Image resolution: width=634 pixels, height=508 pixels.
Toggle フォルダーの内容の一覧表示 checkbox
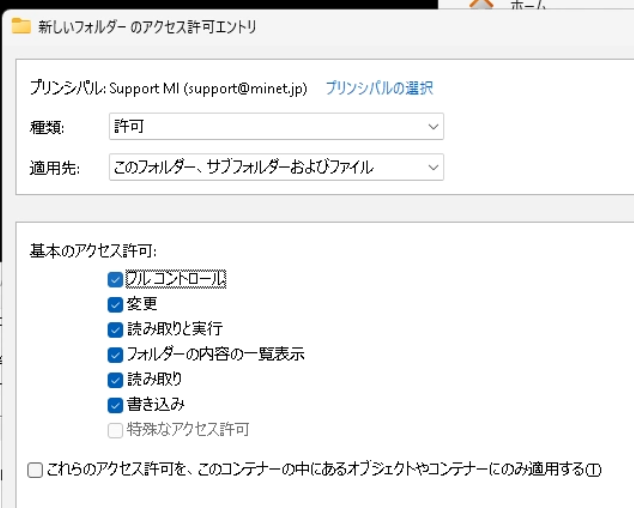coord(115,354)
